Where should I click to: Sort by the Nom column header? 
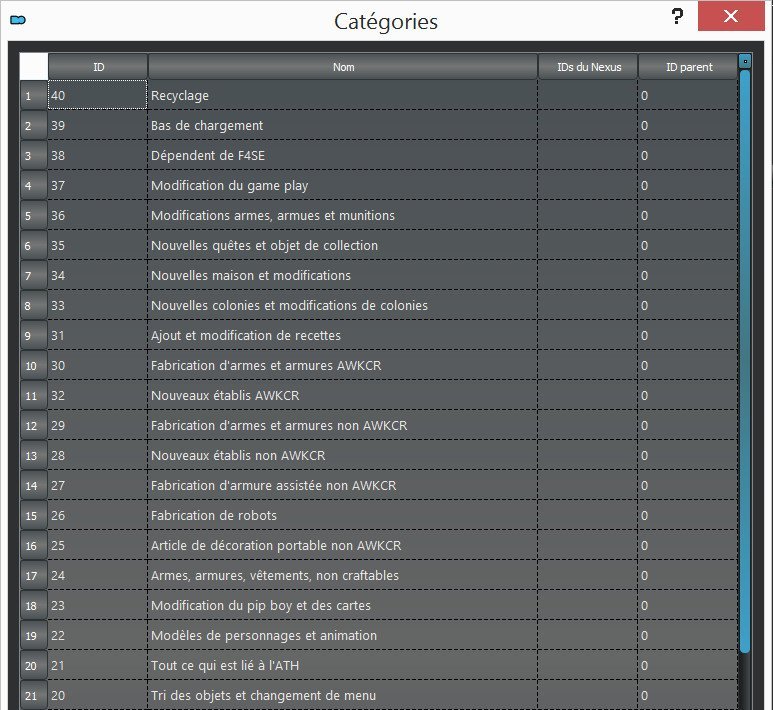point(343,67)
